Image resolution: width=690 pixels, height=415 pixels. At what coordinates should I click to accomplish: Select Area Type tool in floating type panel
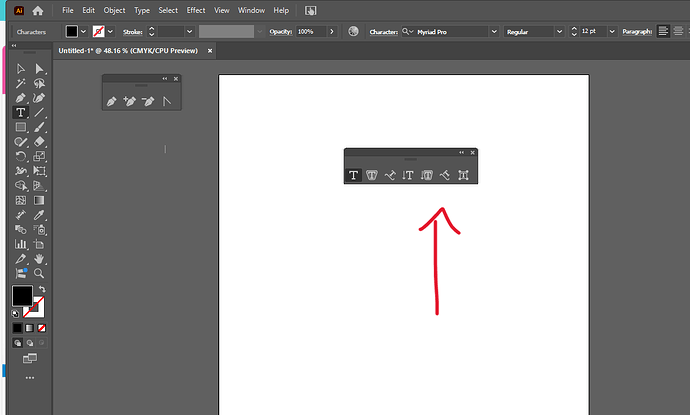point(372,175)
